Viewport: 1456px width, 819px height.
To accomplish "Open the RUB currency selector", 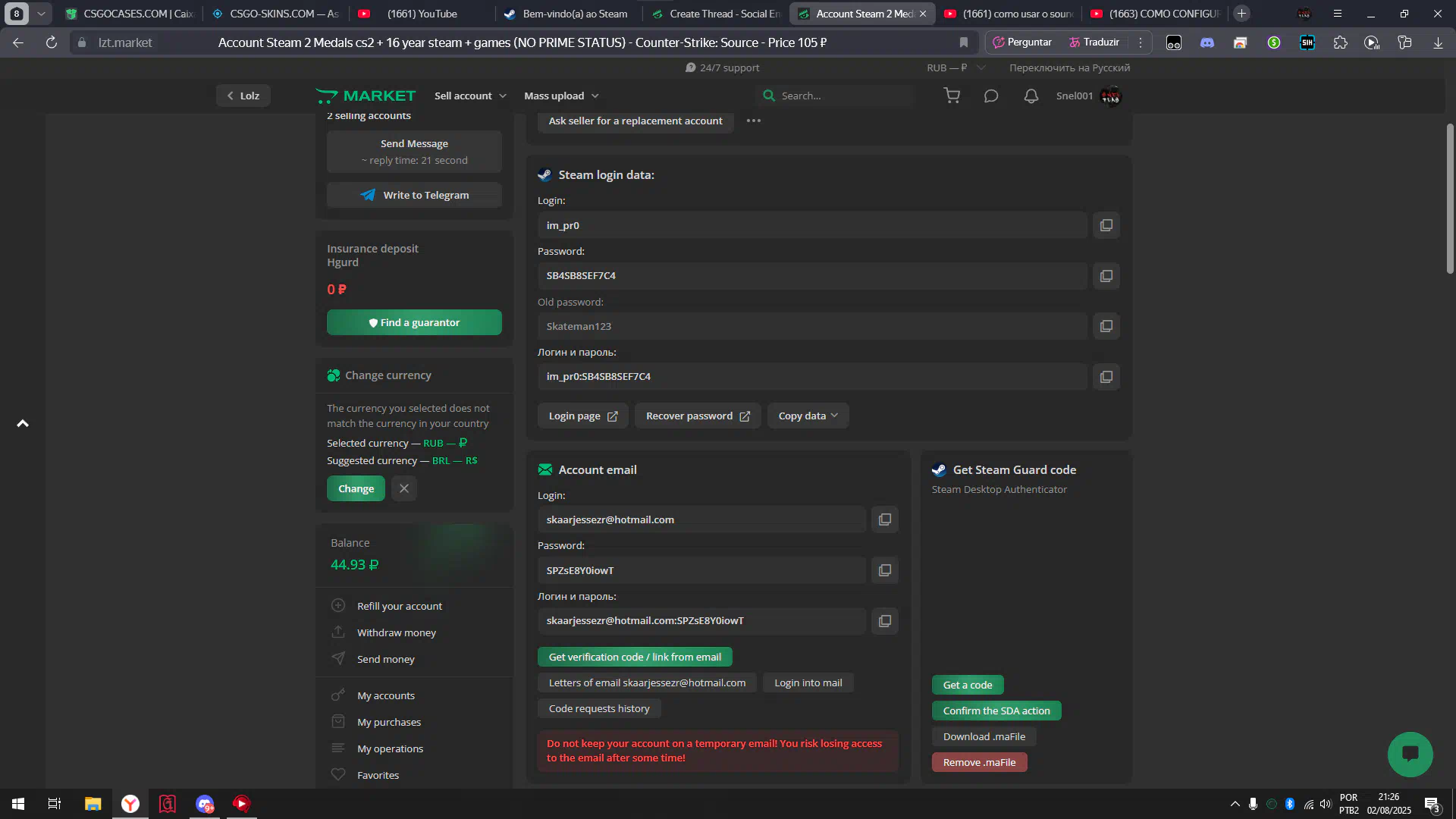I will (x=955, y=67).
